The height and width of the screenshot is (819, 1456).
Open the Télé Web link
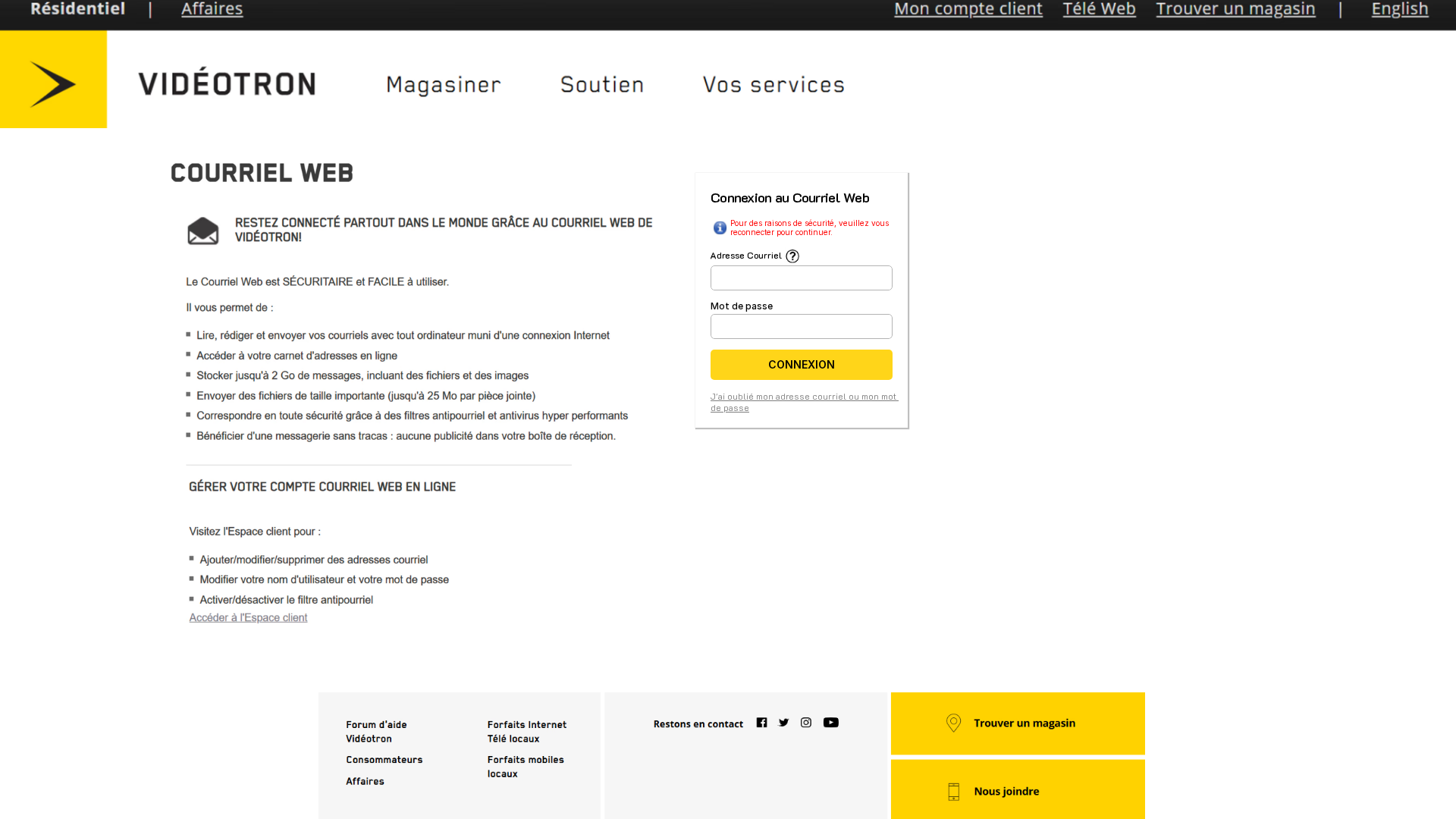coord(1099,9)
